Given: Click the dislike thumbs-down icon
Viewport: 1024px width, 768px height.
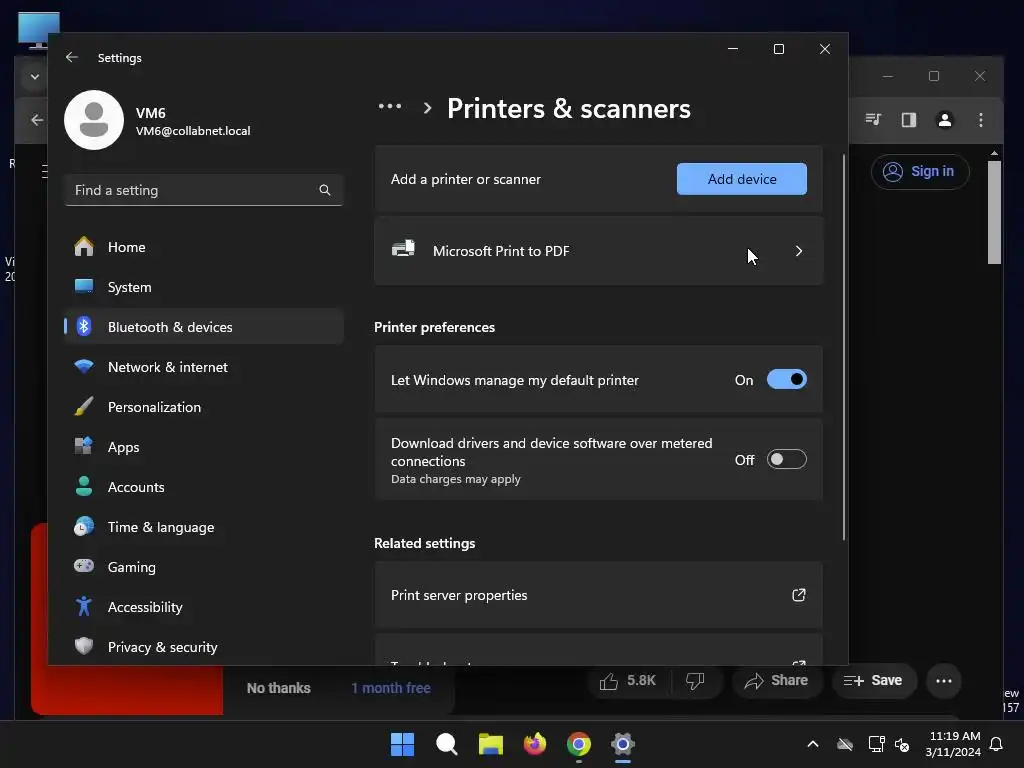Looking at the screenshot, I should pyautogui.click(x=695, y=681).
